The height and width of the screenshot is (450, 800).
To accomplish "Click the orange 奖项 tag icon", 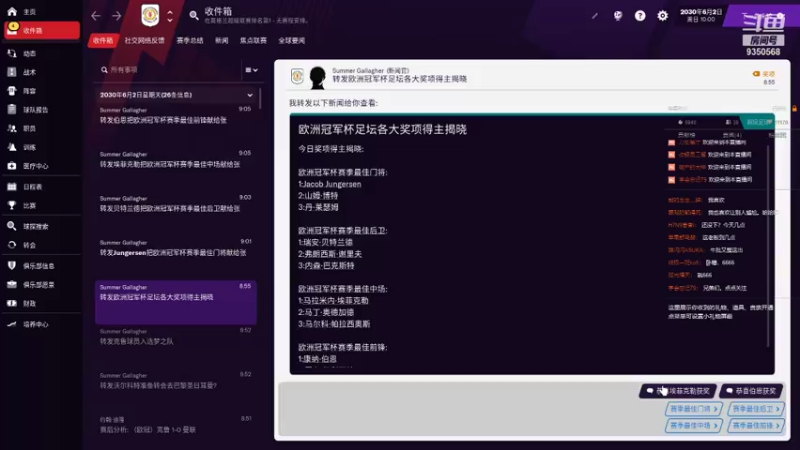I will (756, 74).
